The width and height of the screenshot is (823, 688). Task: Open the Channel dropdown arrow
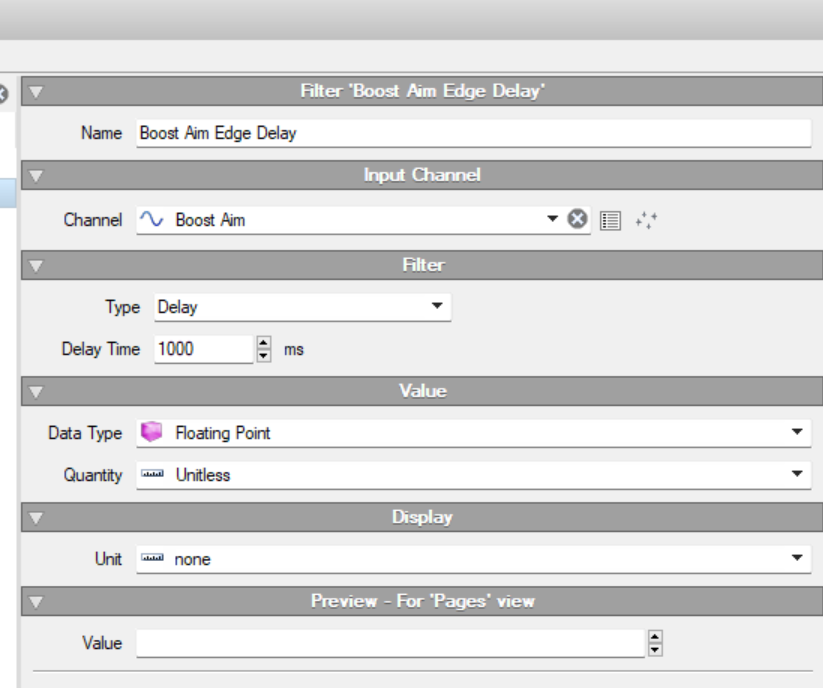tap(552, 220)
